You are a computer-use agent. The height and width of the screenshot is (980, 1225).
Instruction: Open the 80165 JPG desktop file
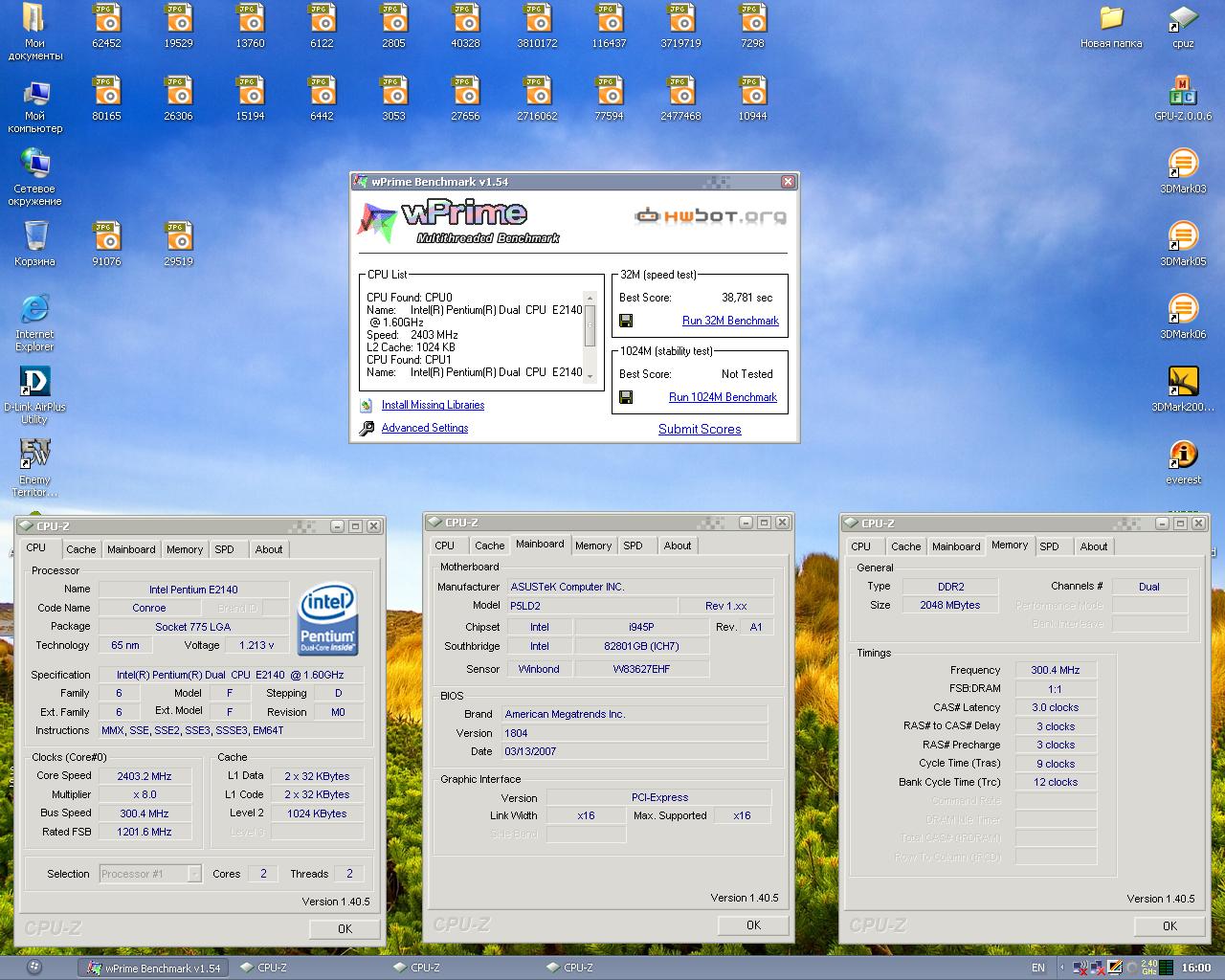[106, 99]
